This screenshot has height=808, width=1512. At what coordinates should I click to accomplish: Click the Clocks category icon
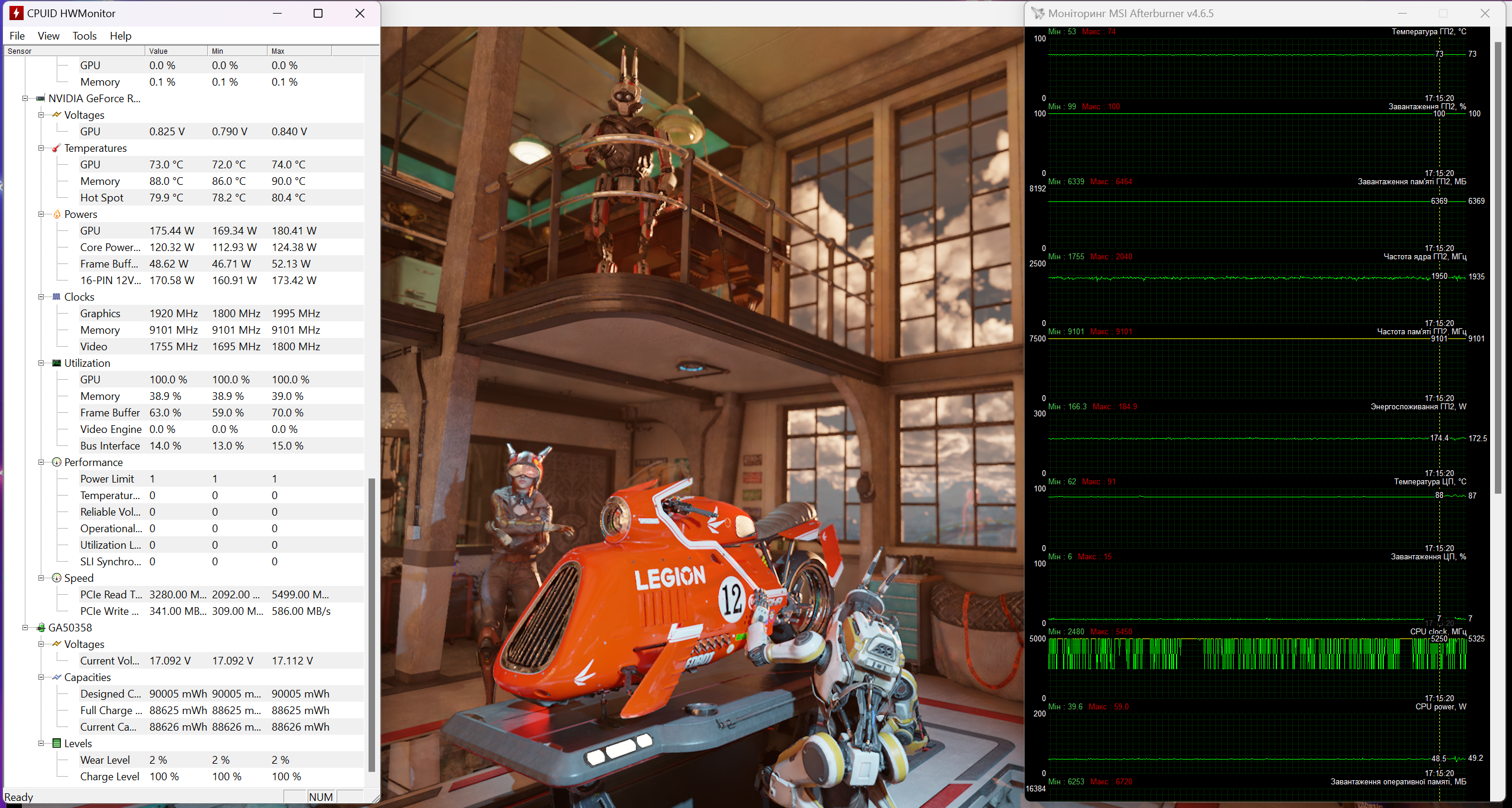point(57,297)
